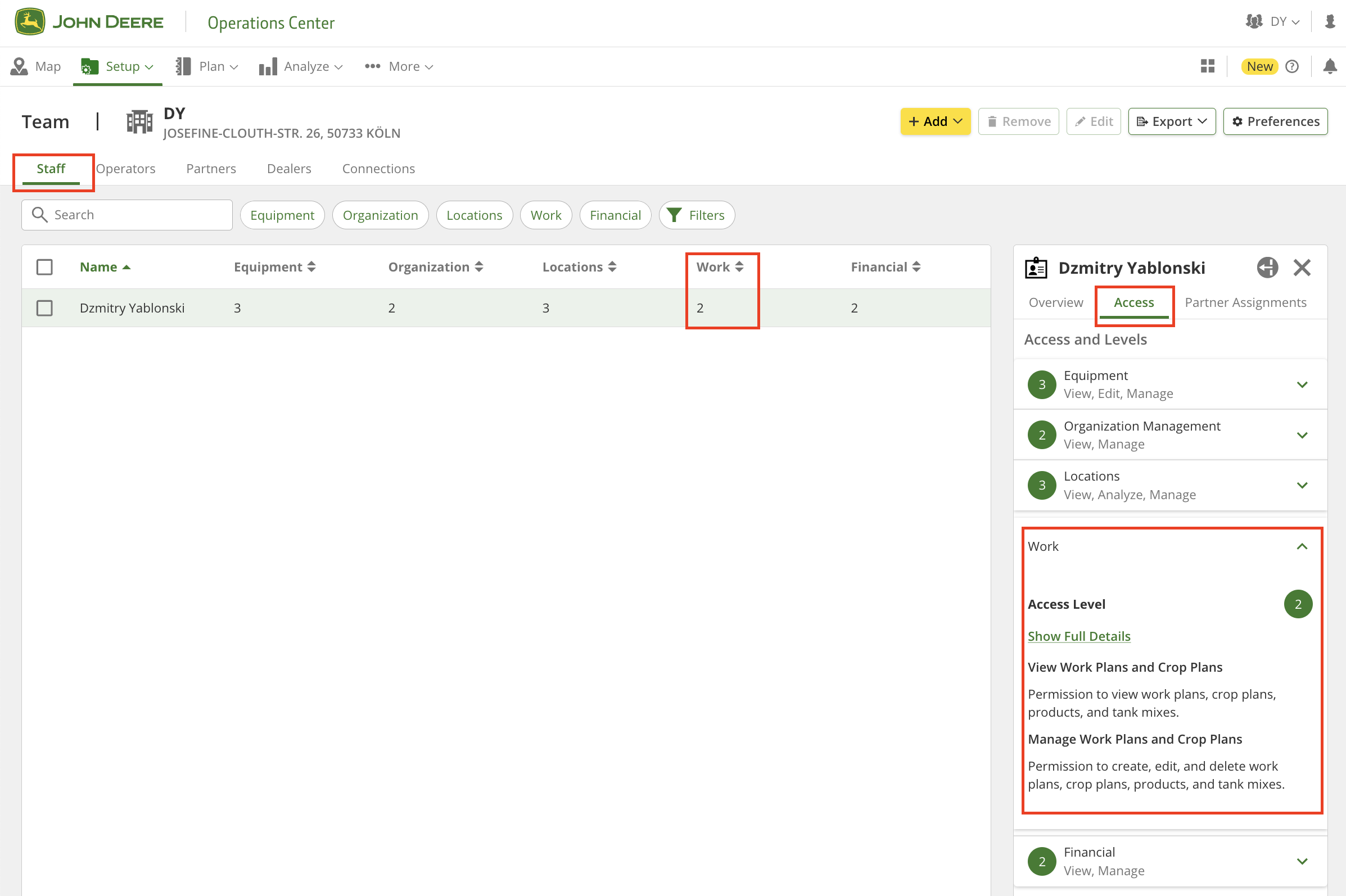Click dock panel icon beside Dzmitry Yablonski
This screenshot has height=896, width=1346.
pos(1267,268)
